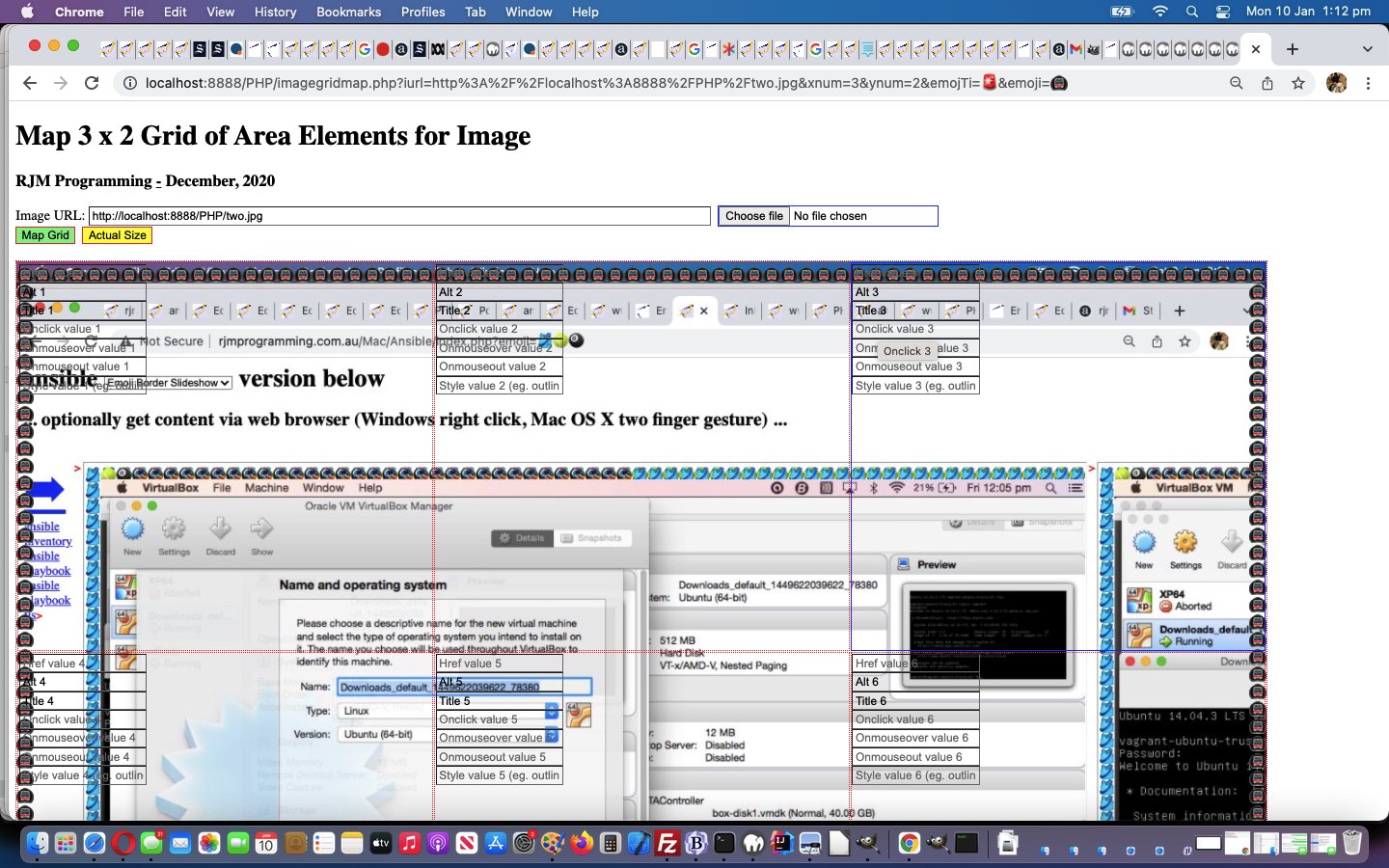Click the green Map Grid button
The width and height of the screenshot is (1389, 868).
coord(45,235)
